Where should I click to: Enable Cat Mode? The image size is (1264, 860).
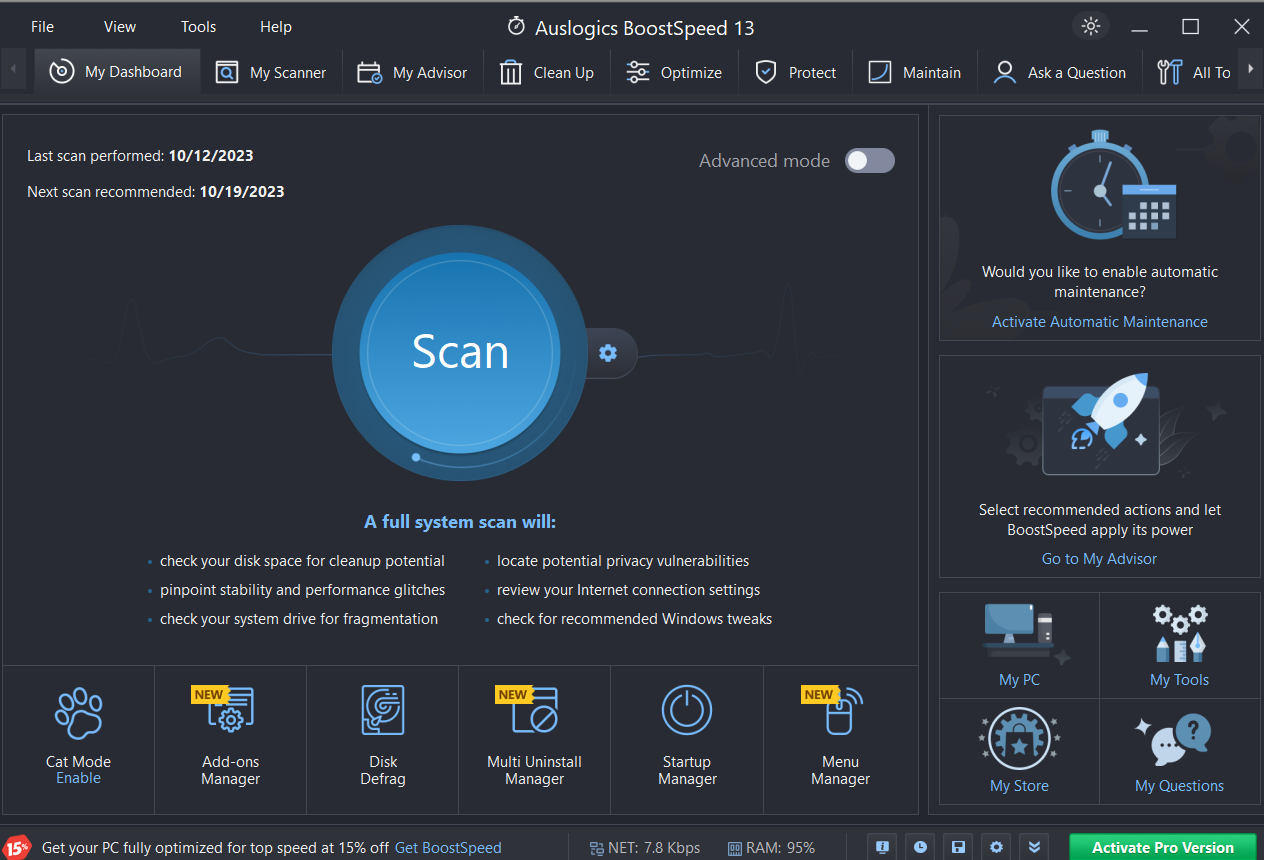pos(78,778)
